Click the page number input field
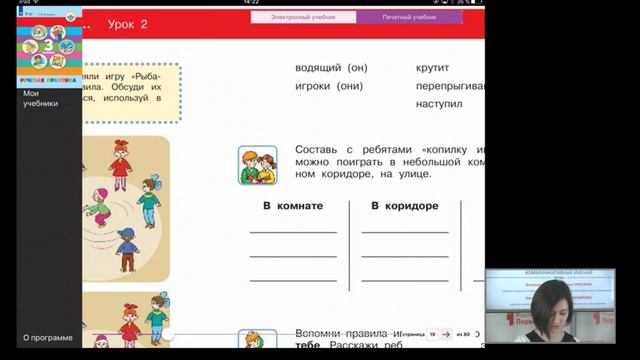640x360 pixels. tap(432, 334)
